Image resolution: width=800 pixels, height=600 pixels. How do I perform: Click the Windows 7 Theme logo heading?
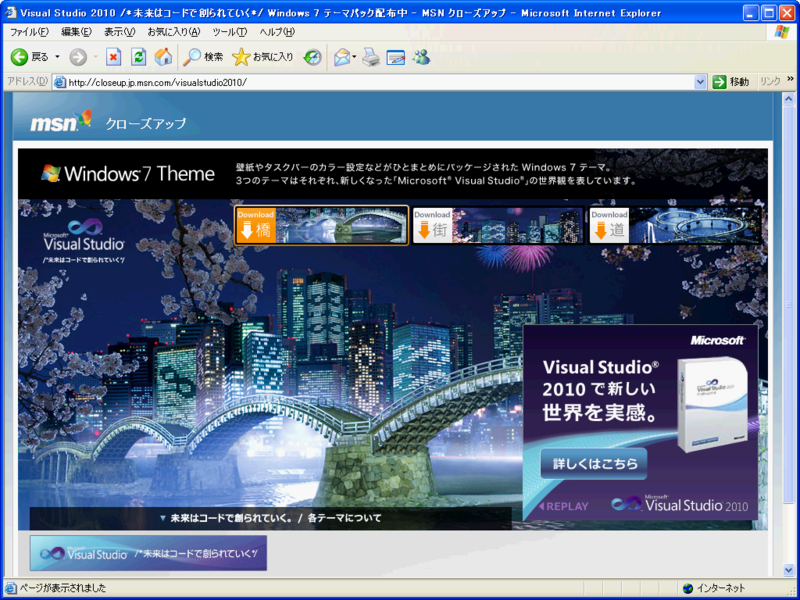tap(128, 173)
